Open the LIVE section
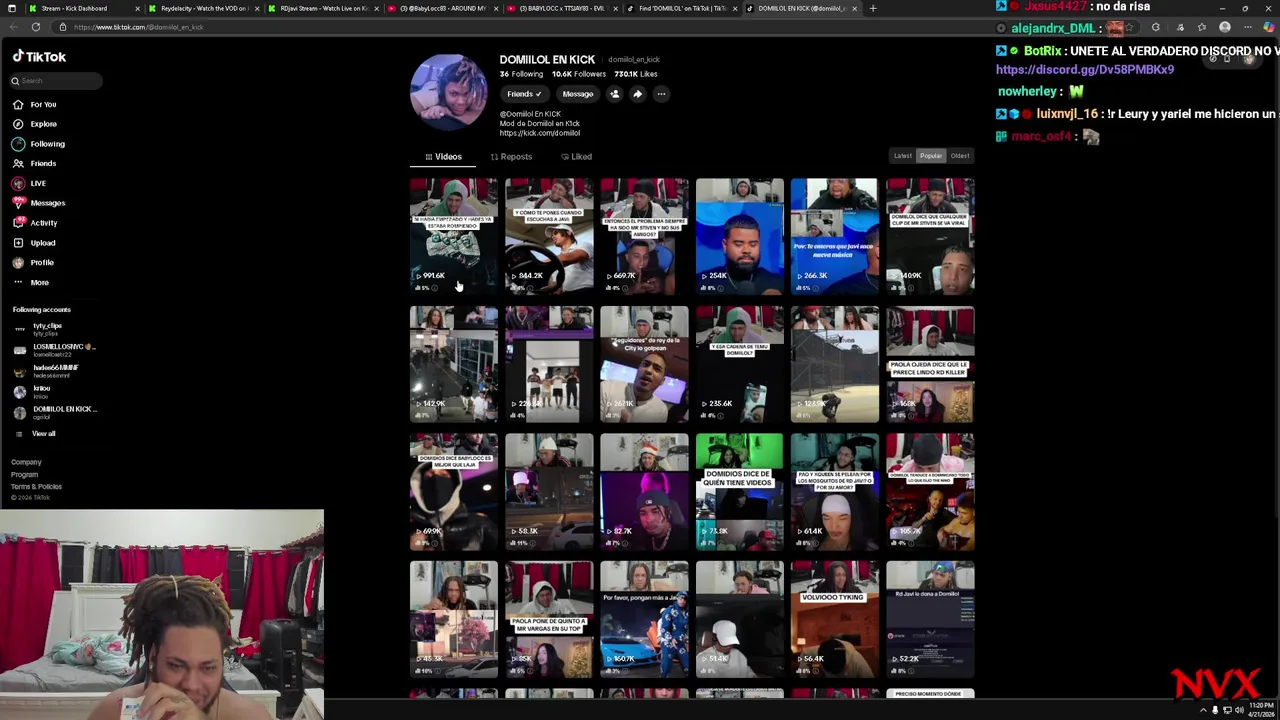This screenshot has height=720, width=1280. [x=30, y=183]
